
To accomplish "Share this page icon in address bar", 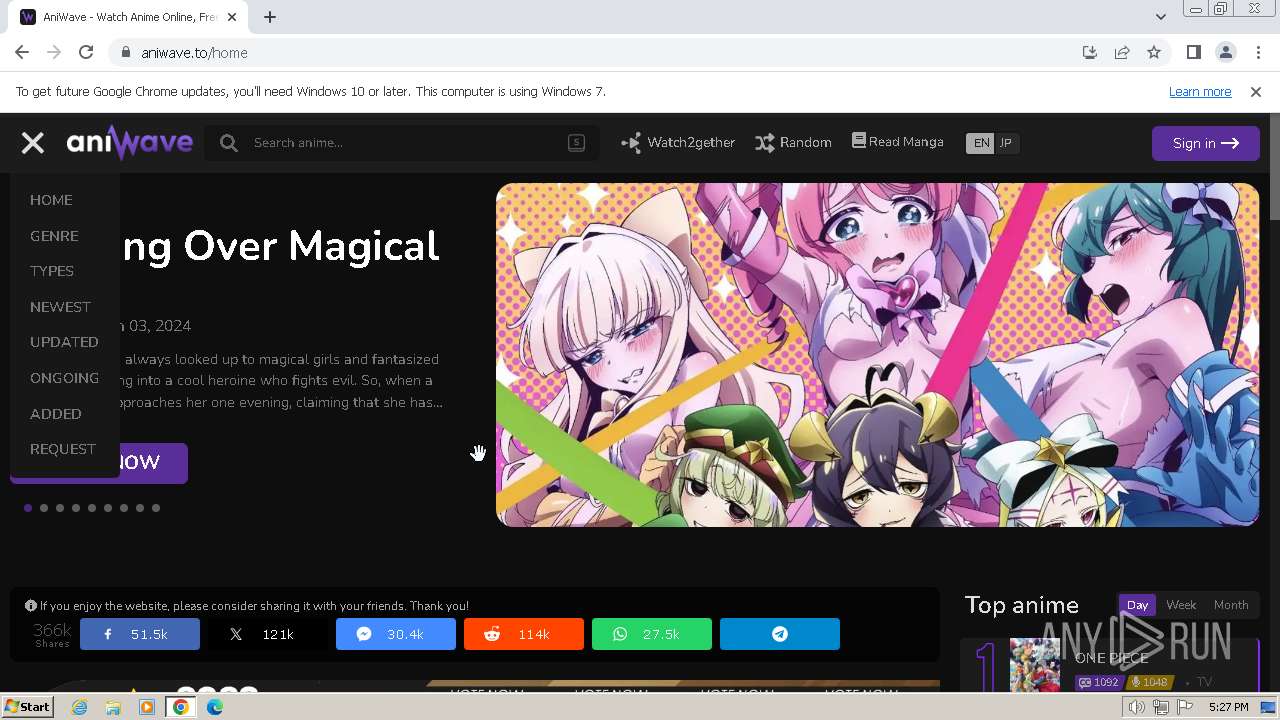I will [x=1122, y=53].
